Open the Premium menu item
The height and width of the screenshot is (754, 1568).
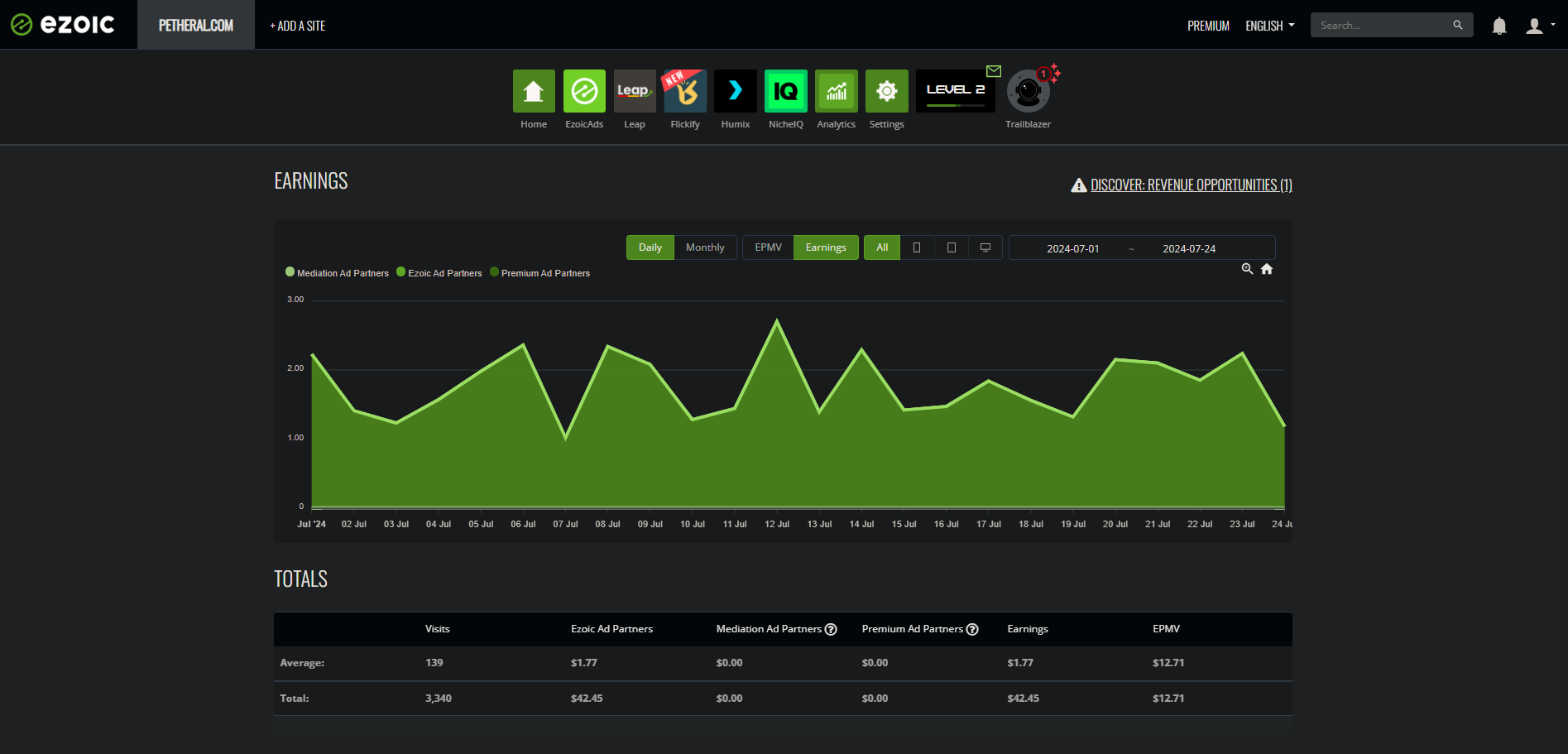[x=1208, y=26]
